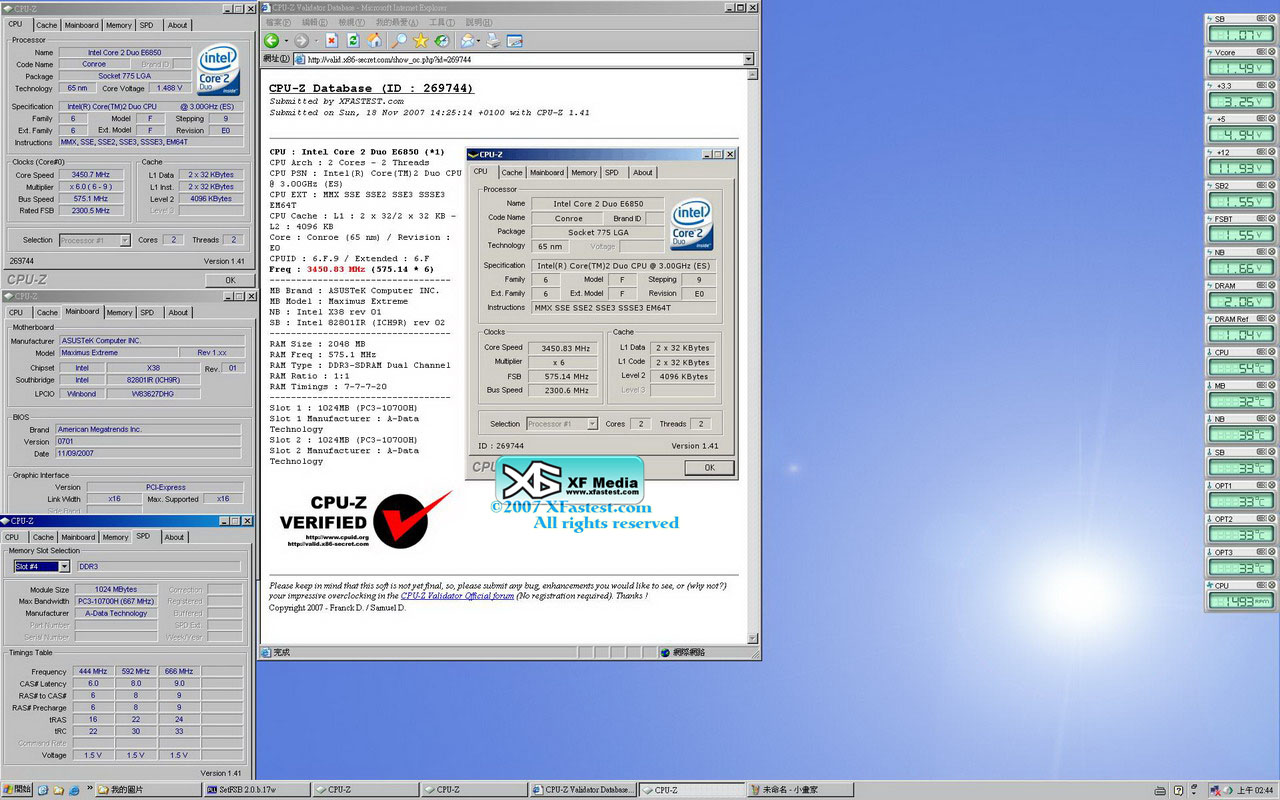Close the CPU fan speed widget

point(1271,586)
